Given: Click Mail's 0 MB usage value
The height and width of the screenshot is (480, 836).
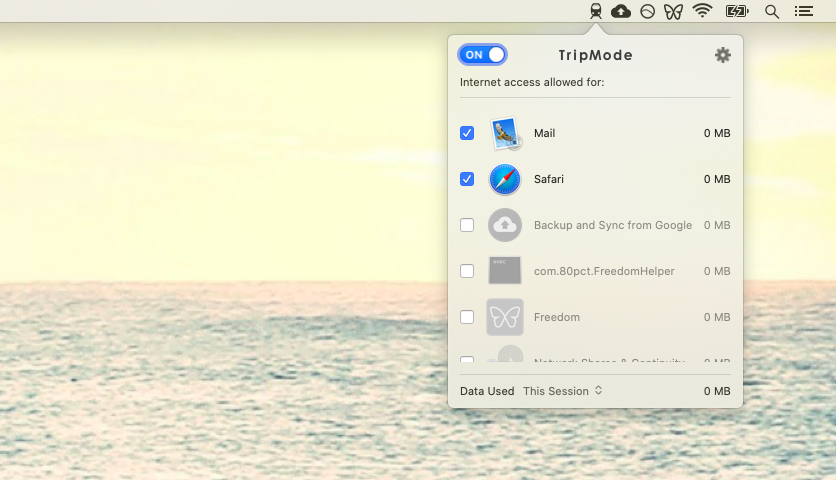Looking at the screenshot, I should click(x=717, y=133).
